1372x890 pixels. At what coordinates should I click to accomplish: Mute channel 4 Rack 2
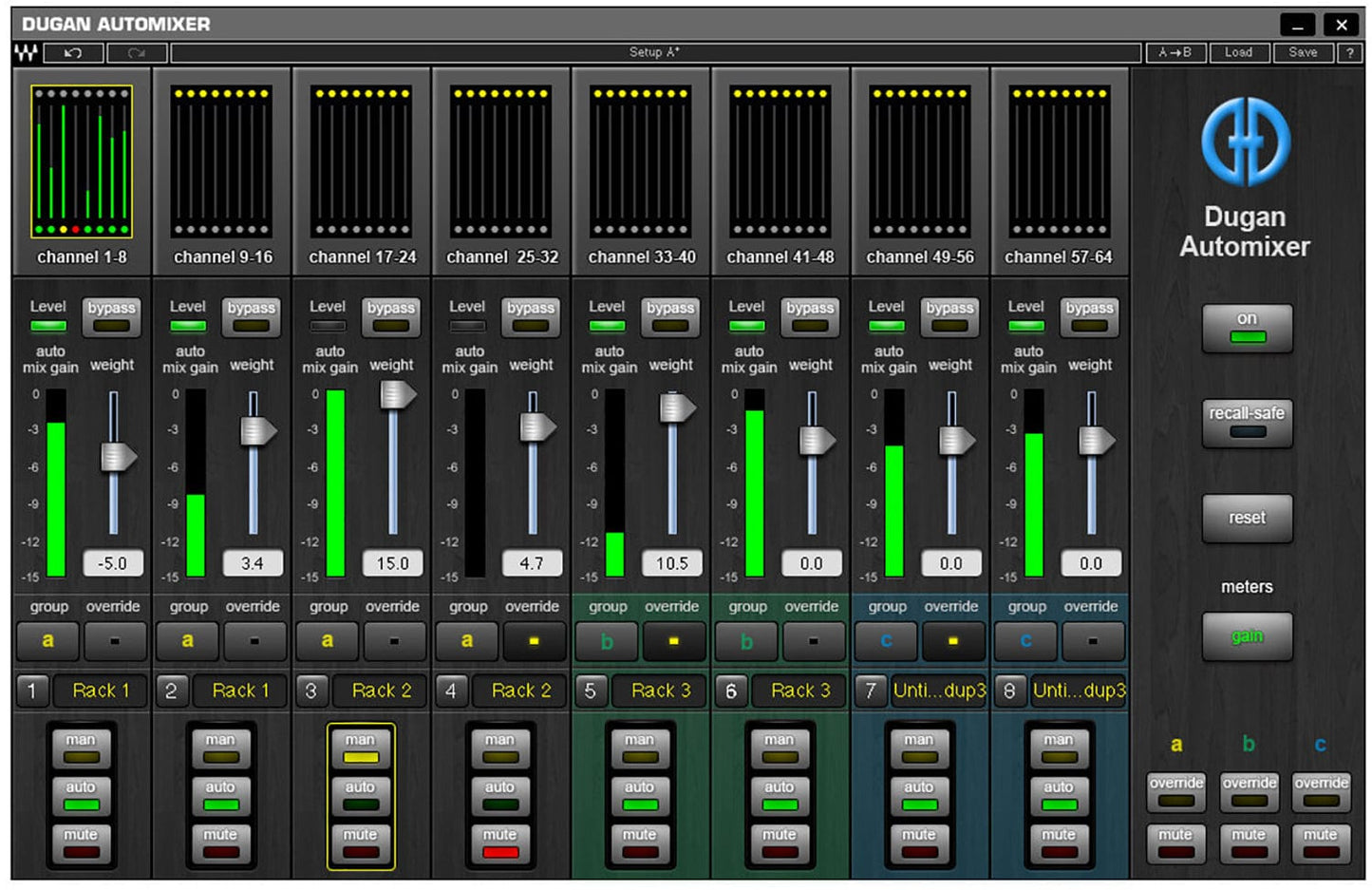499,842
